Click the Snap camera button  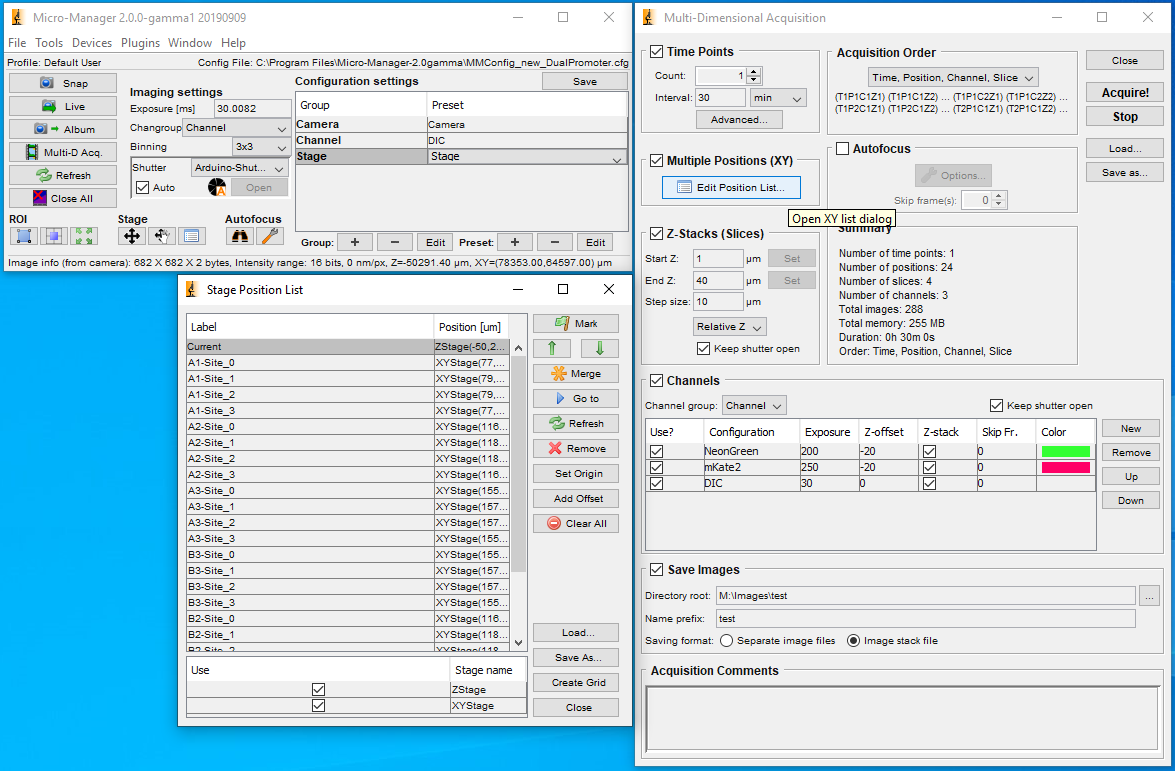point(63,83)
